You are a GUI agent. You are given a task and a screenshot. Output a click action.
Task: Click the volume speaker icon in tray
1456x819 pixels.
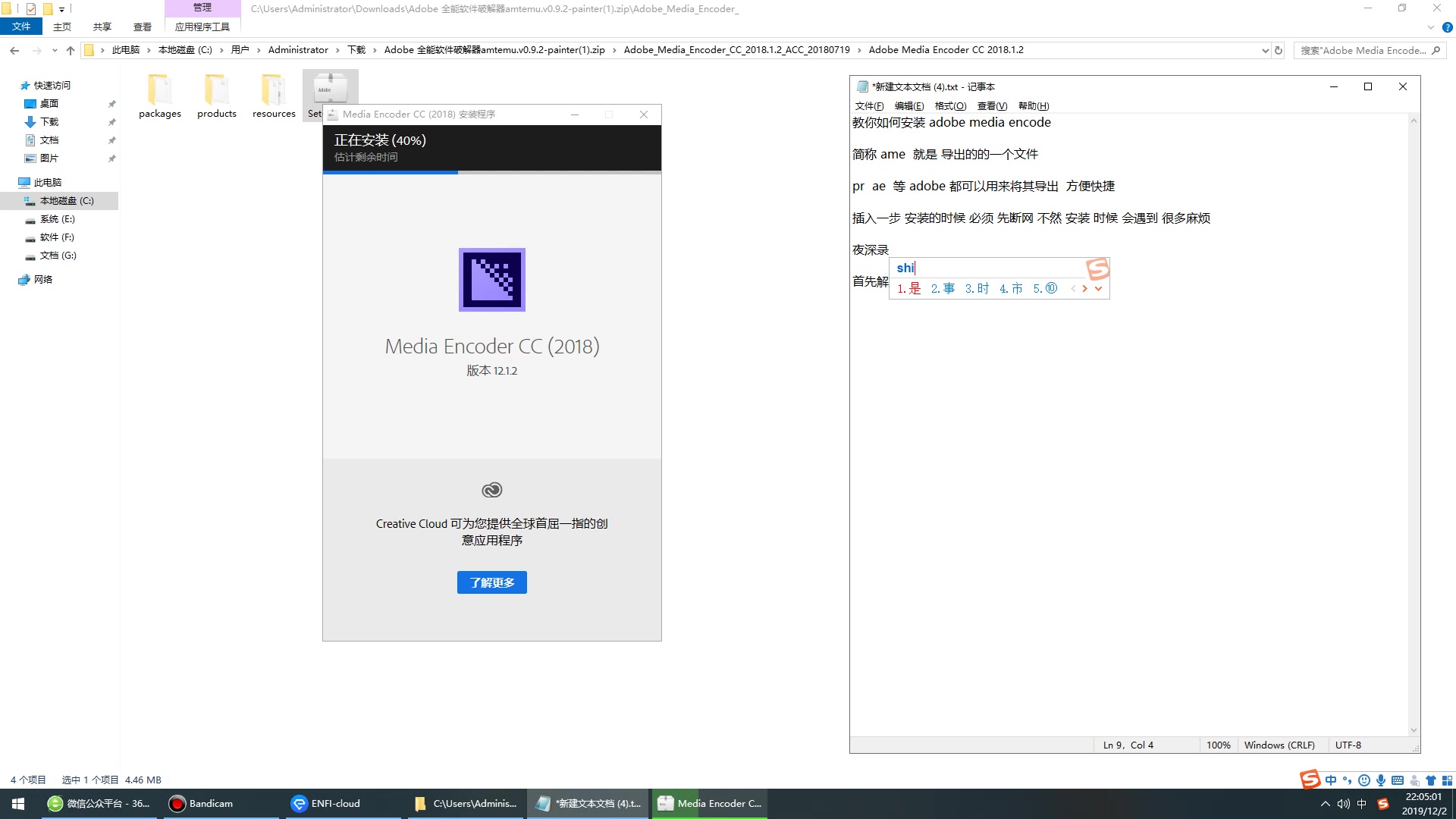[1343, 804]
